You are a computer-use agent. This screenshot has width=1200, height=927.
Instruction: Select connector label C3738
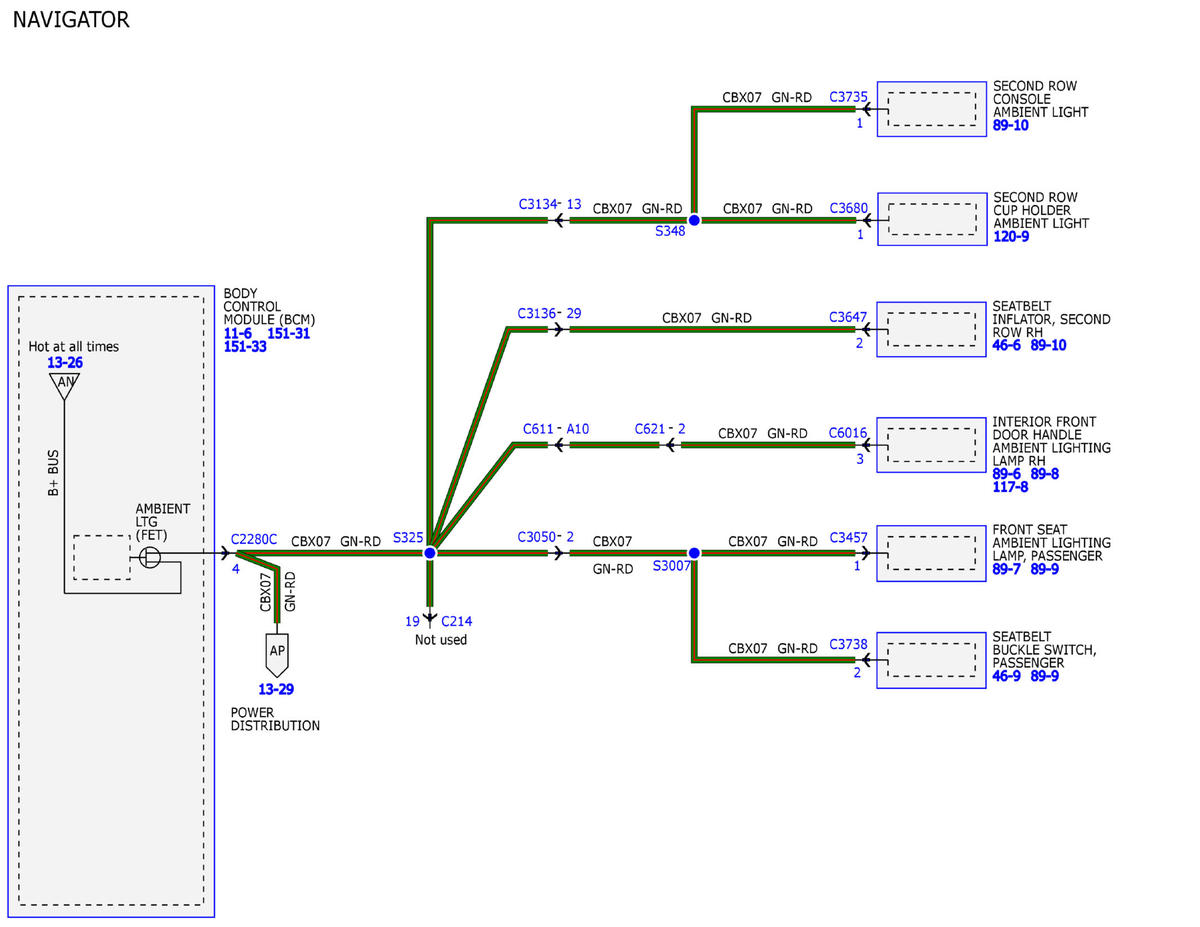point(848,645)
